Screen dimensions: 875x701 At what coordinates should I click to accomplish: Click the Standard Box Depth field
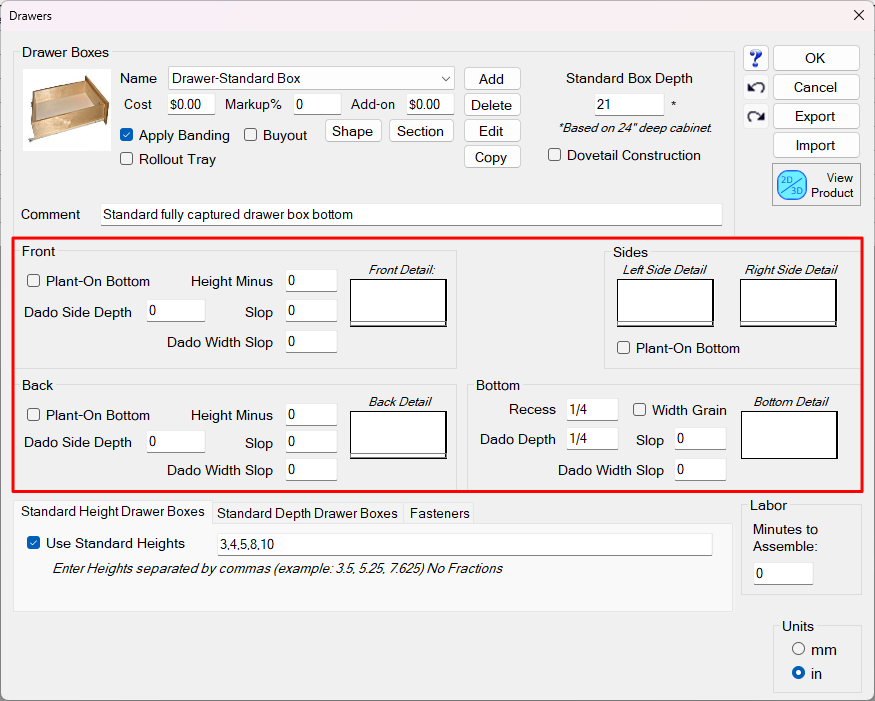point(629,105)
